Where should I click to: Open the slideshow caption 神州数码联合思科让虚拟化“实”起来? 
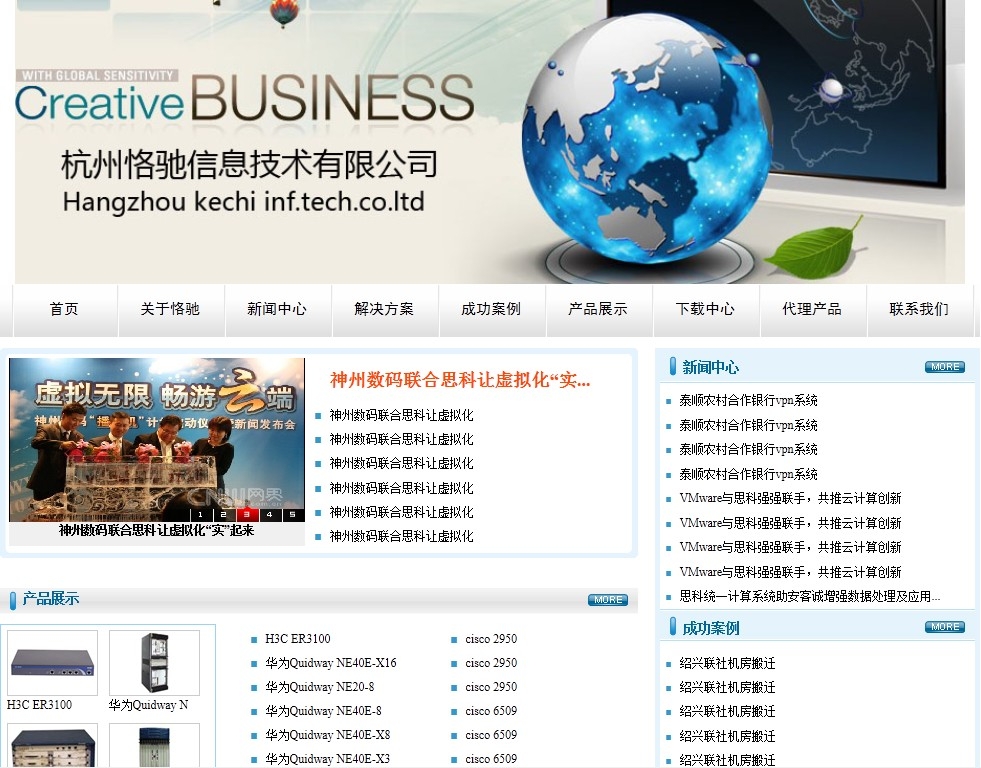[156, 530]
